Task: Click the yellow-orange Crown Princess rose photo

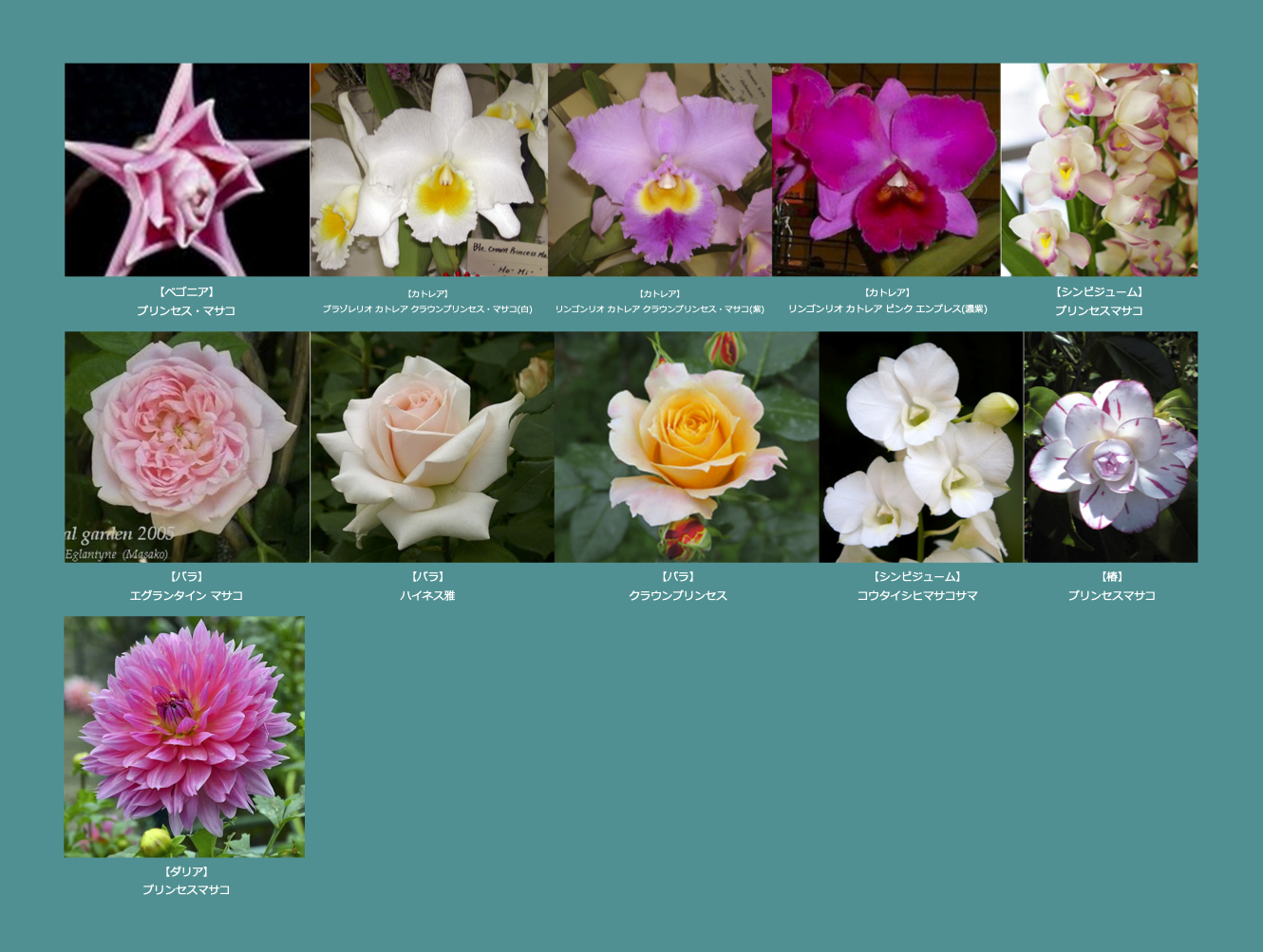Action: pos(686,447)
